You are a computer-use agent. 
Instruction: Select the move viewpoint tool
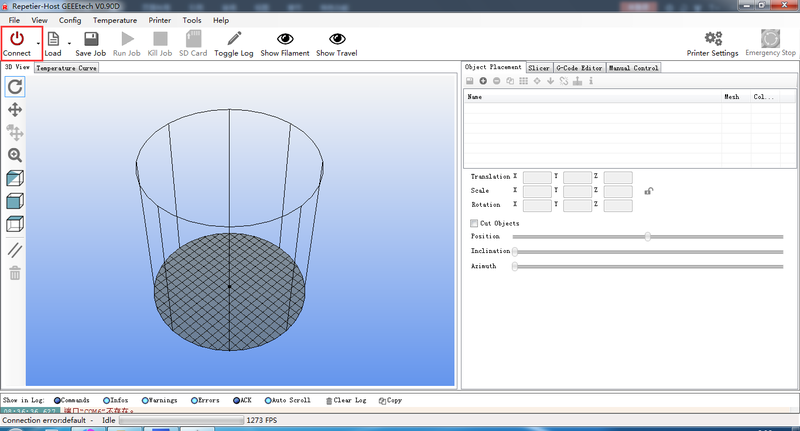[15, 110]
